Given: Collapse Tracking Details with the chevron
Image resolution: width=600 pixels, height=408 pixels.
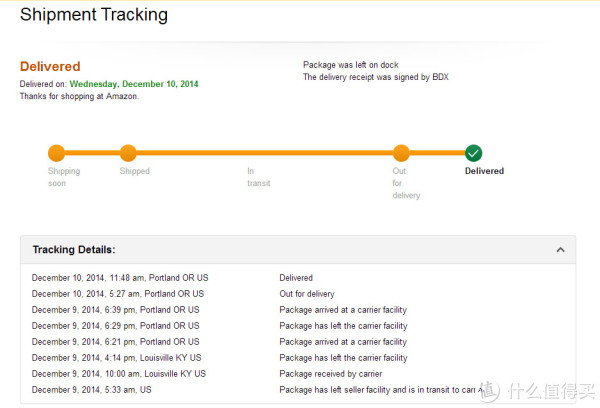Looking at the screenshot, I should [x=560, y=250].
